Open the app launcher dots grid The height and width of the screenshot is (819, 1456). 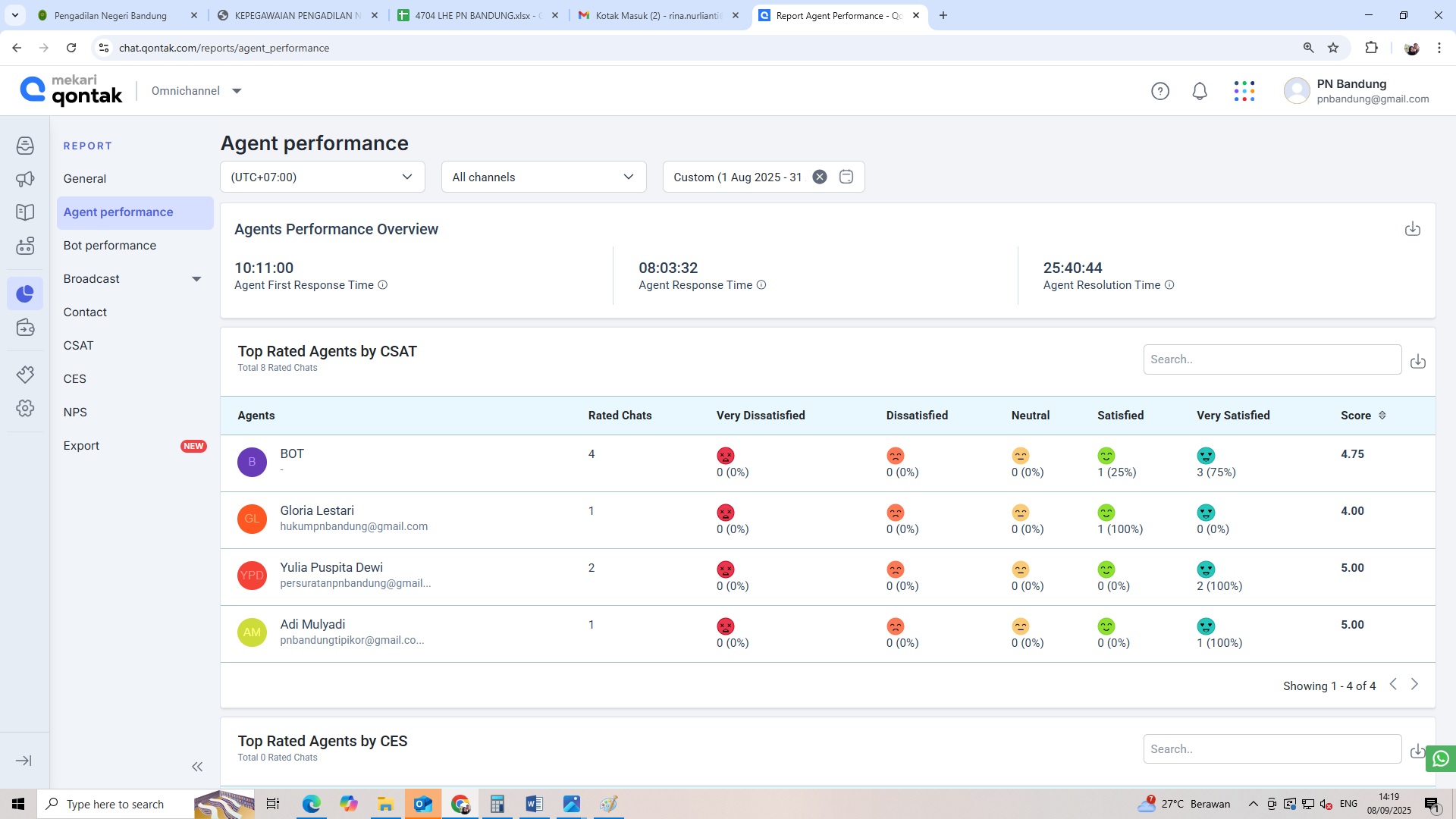1244,92
